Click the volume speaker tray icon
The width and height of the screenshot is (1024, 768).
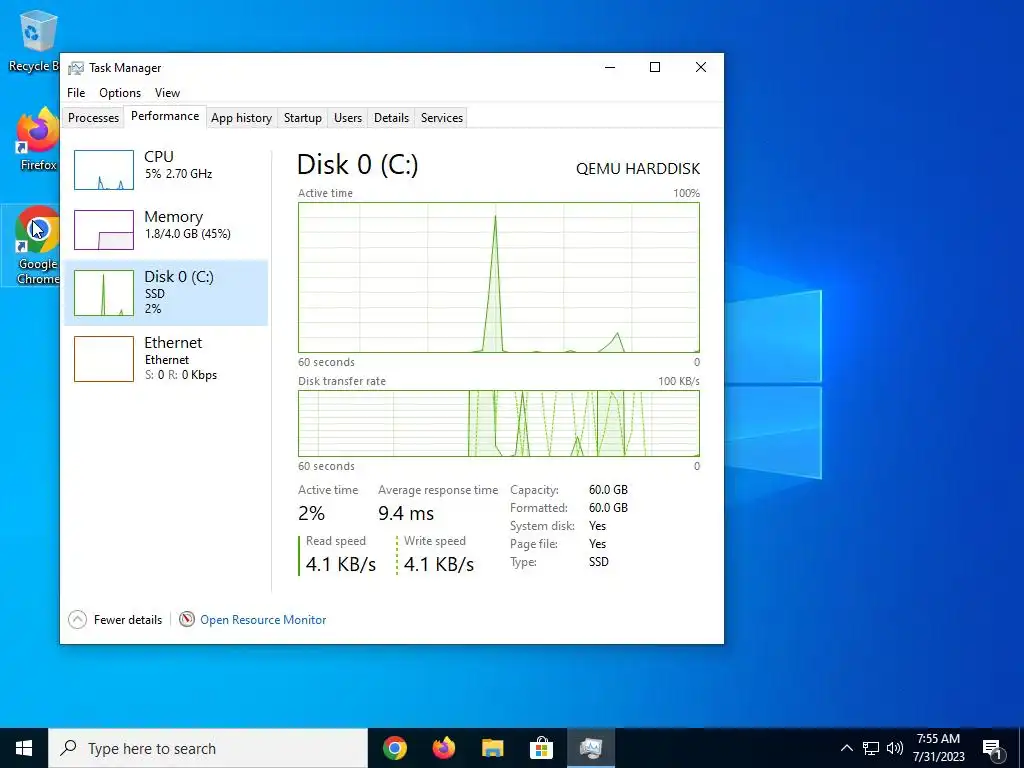895,748
